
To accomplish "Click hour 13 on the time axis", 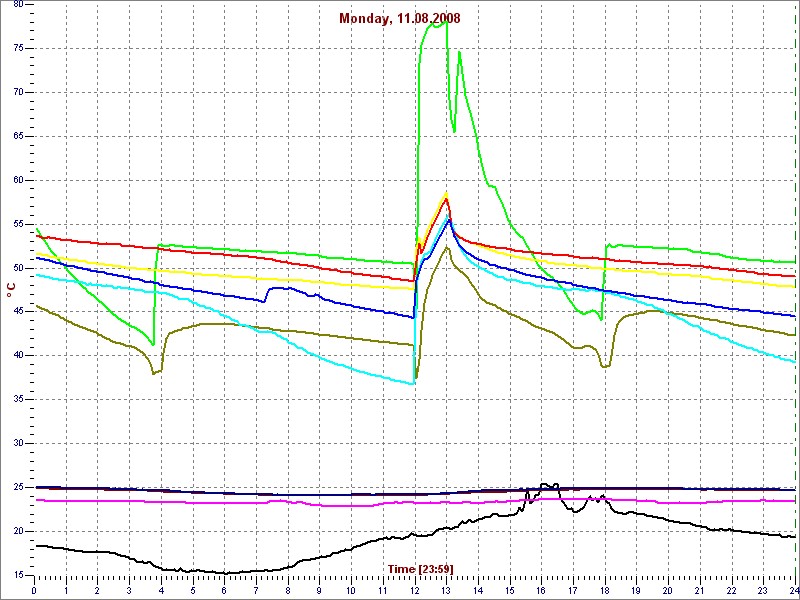I will click(x=446, y=591).
